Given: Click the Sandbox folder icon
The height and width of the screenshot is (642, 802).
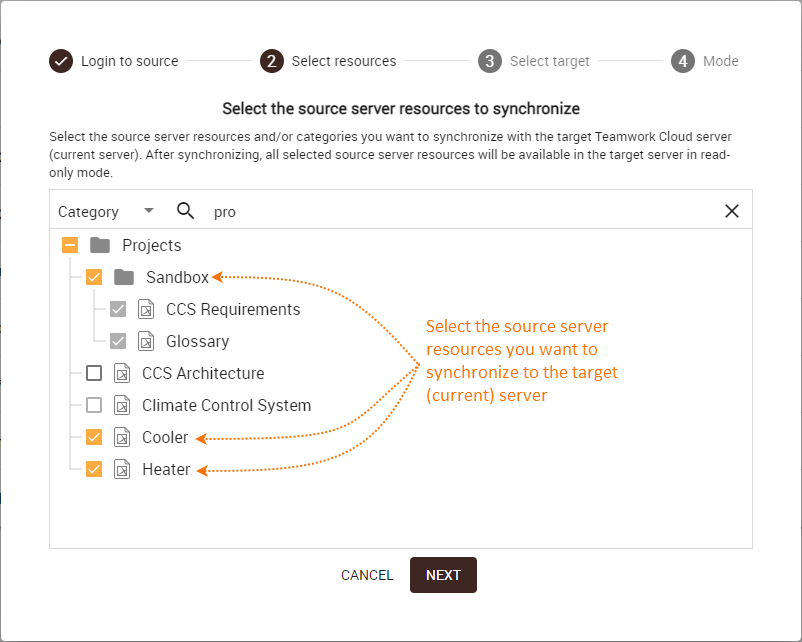Looking at the screenshot, I should 123,277.
